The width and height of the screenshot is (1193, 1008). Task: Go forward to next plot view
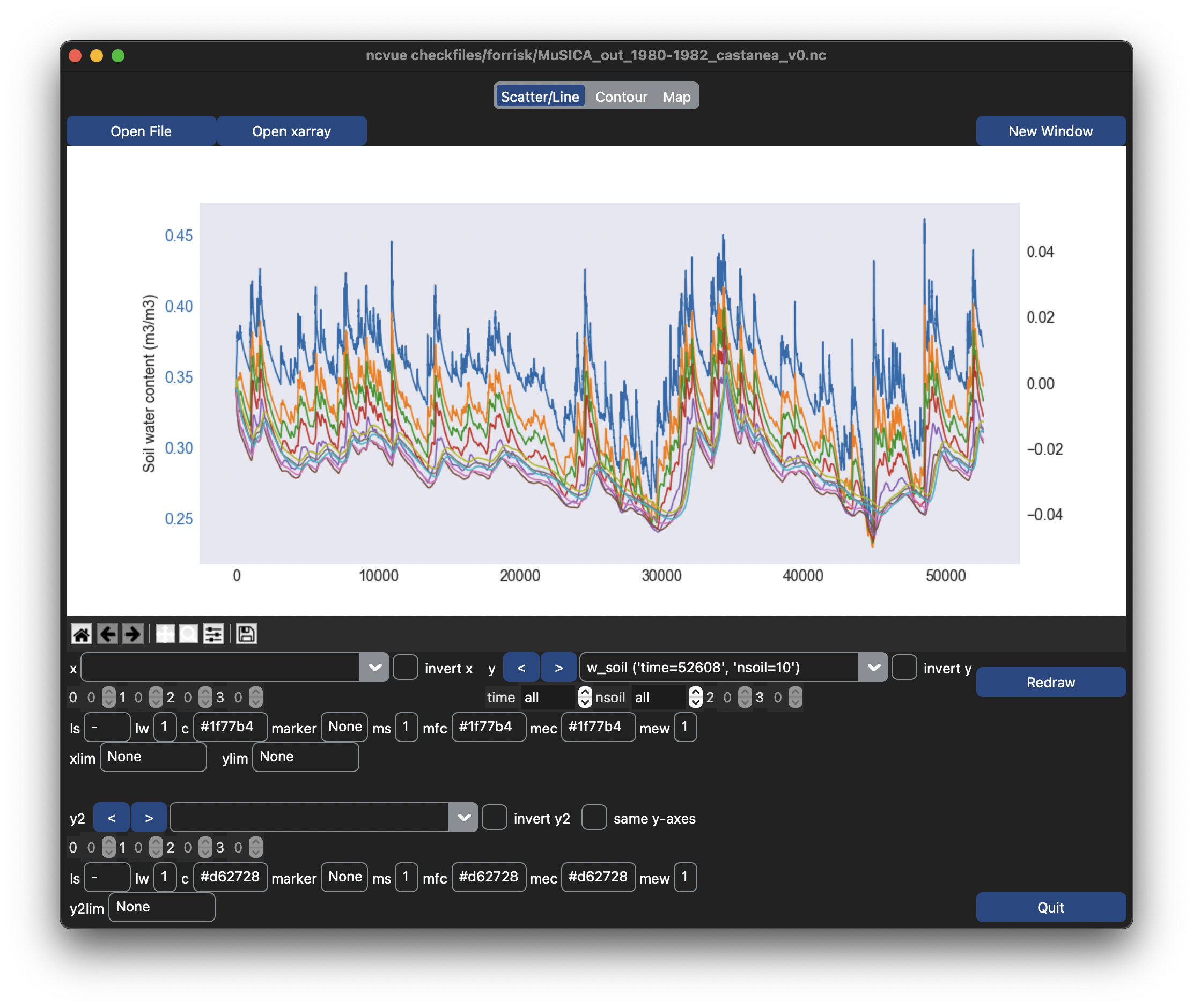click(132, 634)
